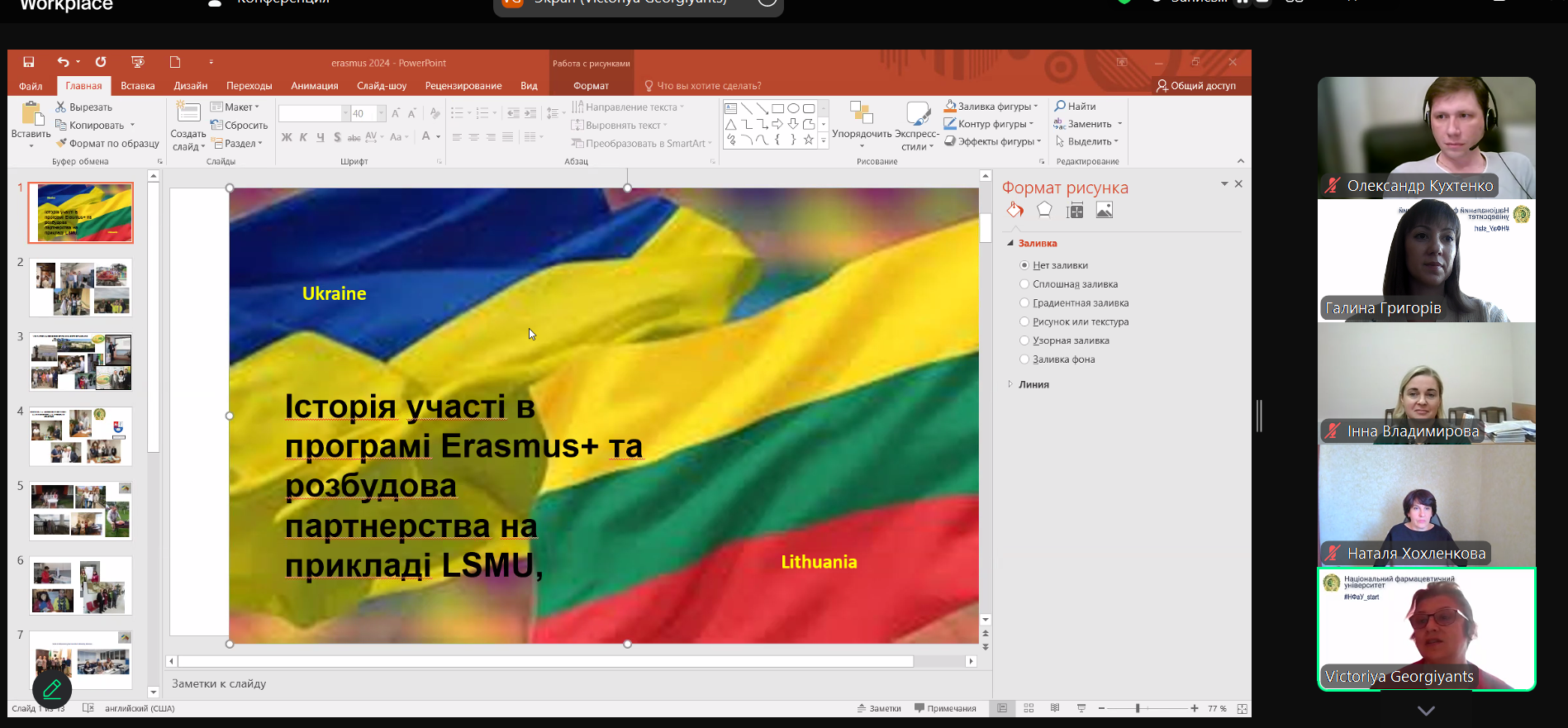Screen dimensions: 1568x728
Task: Start slideshow from beginning in quick access toolbar
Action: click(x=138, y=62)
